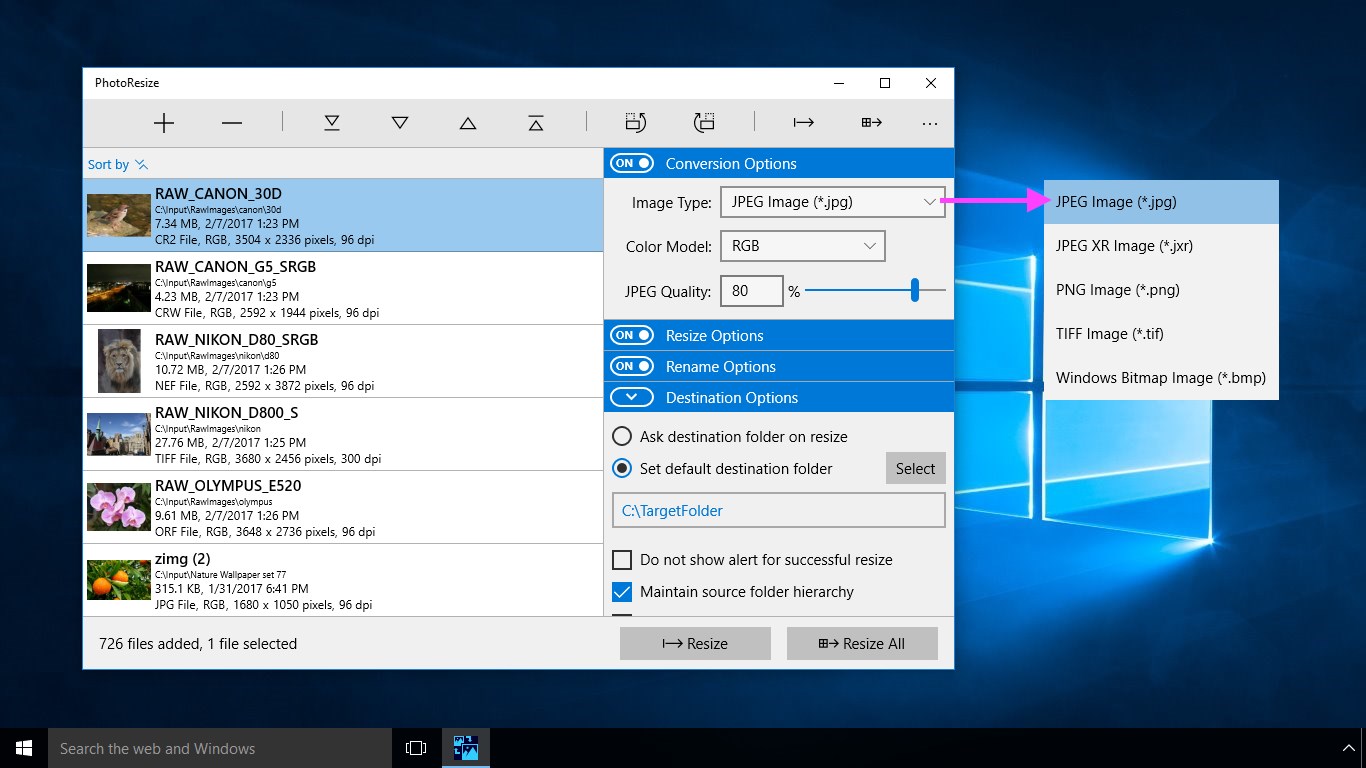This screenshot has height=768, width=1366.
Task: Click the minus icon to remove file
Action: (232, 123)
